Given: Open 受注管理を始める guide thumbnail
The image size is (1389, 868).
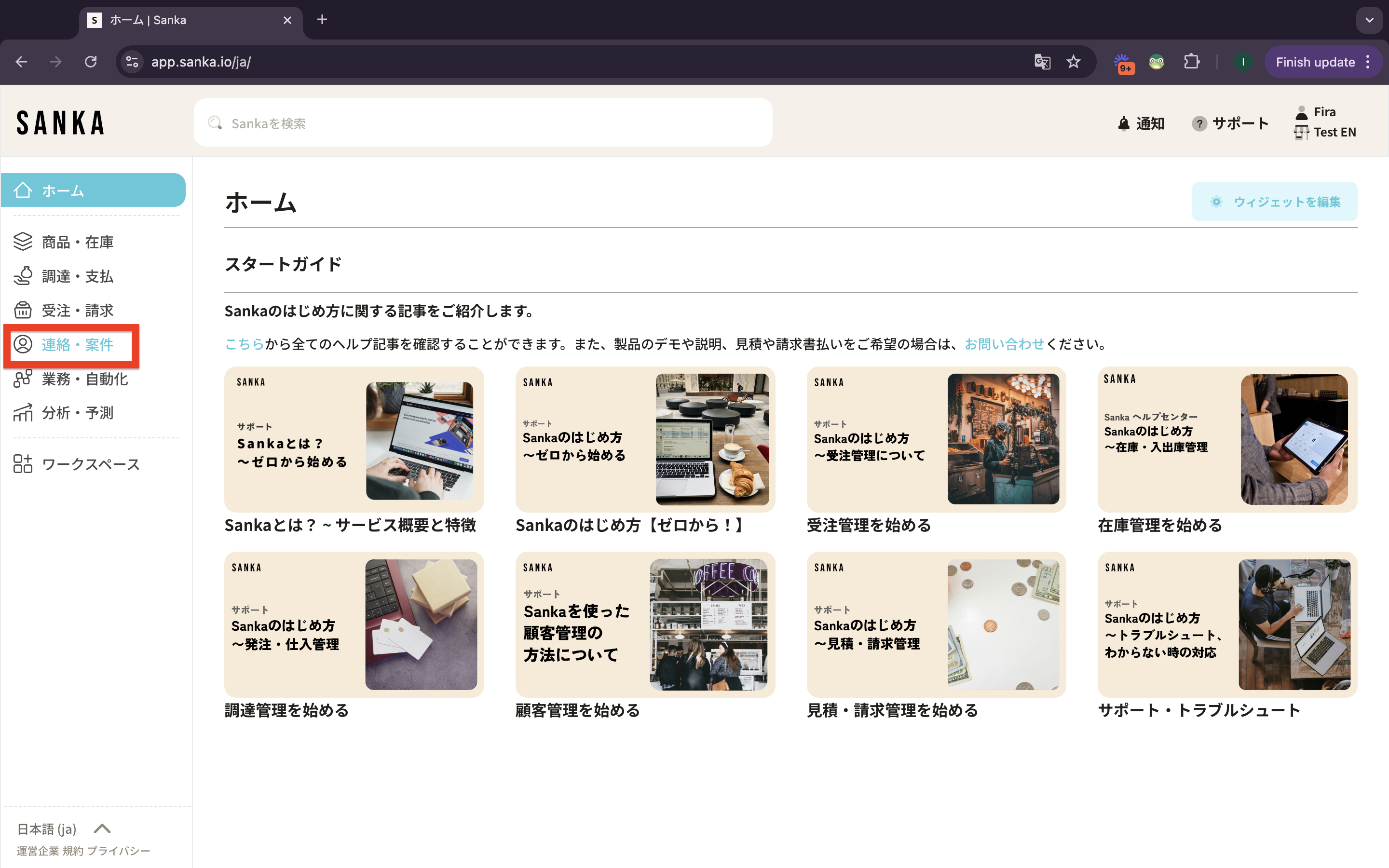Looking at the screenshot, I should pyautogui.click(x=936, y=439).
